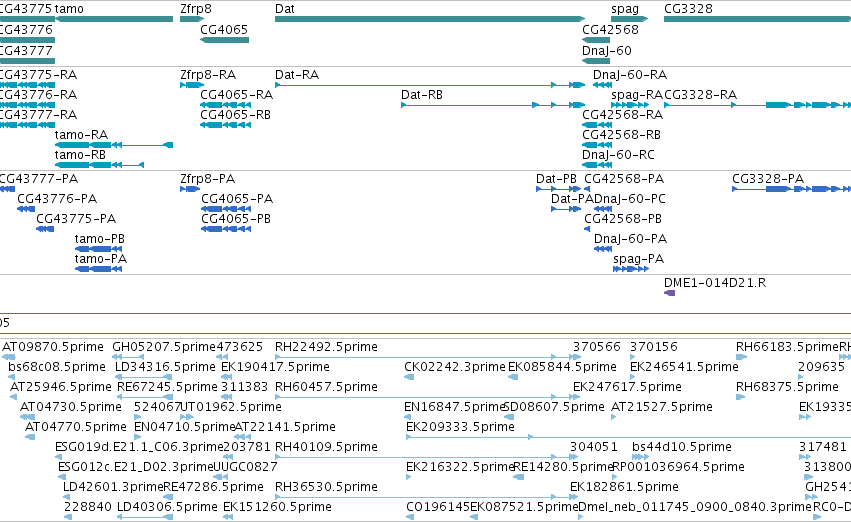Select the 'Zfrp8-PA' protein label
The width and height of the screenshot is (851, 522).
click(207, 179)
